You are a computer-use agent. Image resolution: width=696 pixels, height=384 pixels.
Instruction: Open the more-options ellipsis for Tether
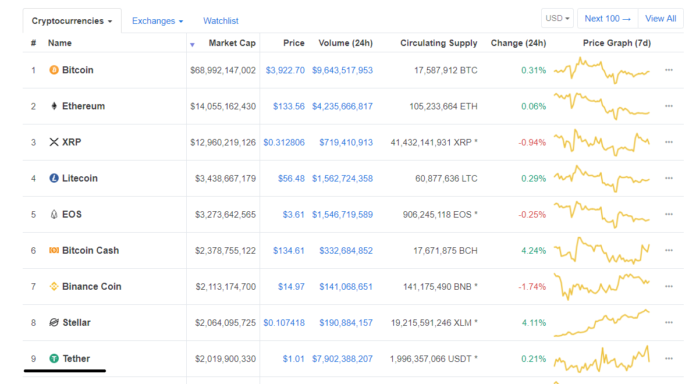[669, 358]
